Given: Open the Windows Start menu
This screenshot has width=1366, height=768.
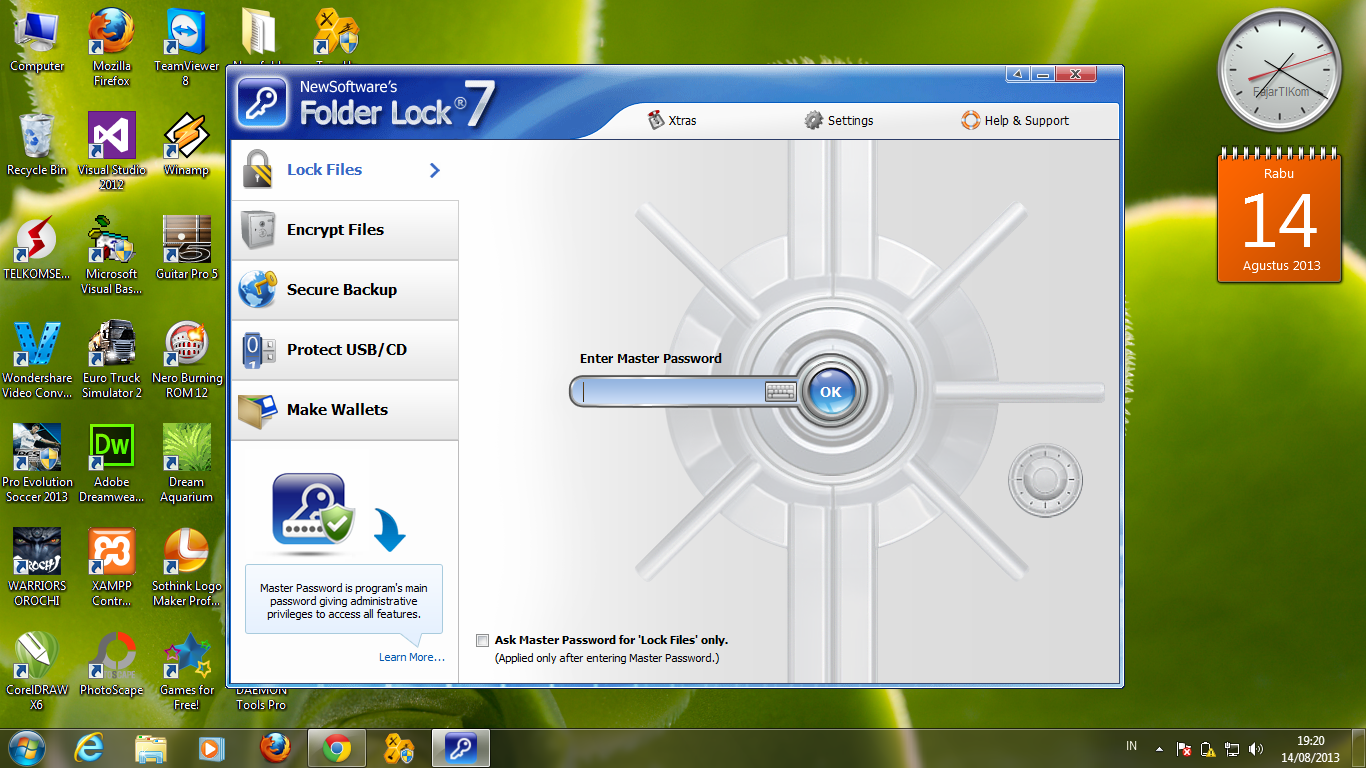Looking at the screenshot, I should [27, 748].
